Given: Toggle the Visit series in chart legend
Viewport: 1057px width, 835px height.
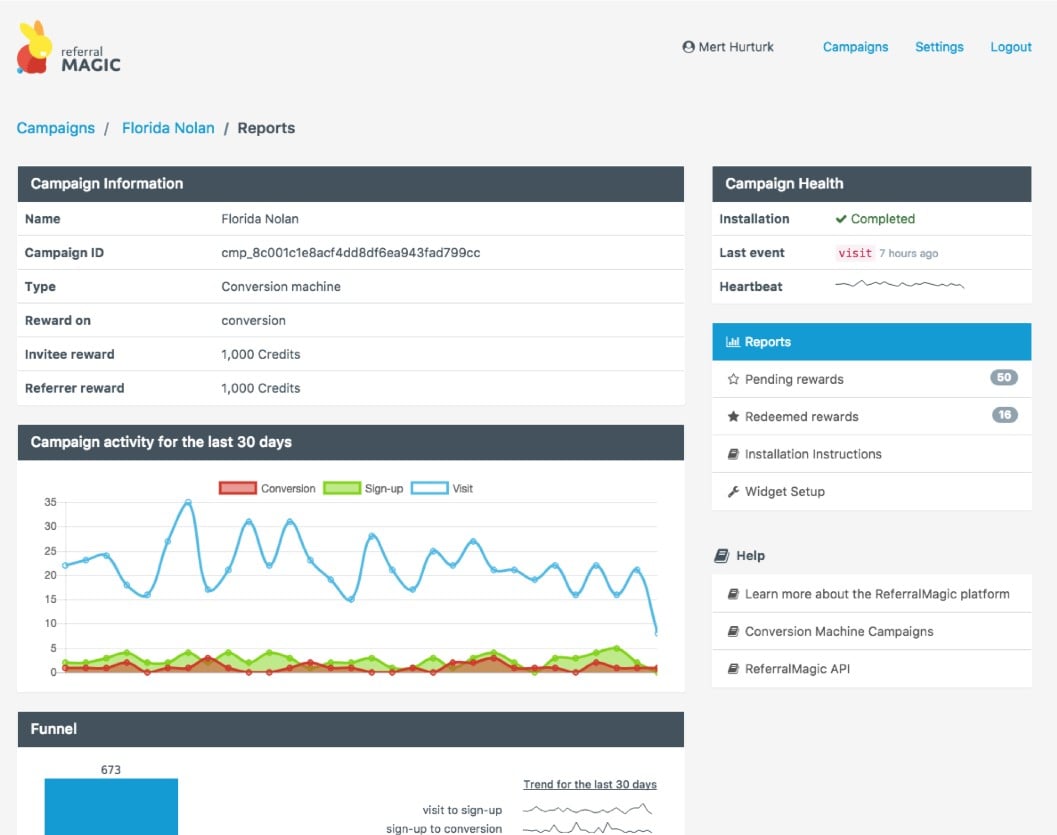Looking at the screenshot, I should (x=442, y=489).
